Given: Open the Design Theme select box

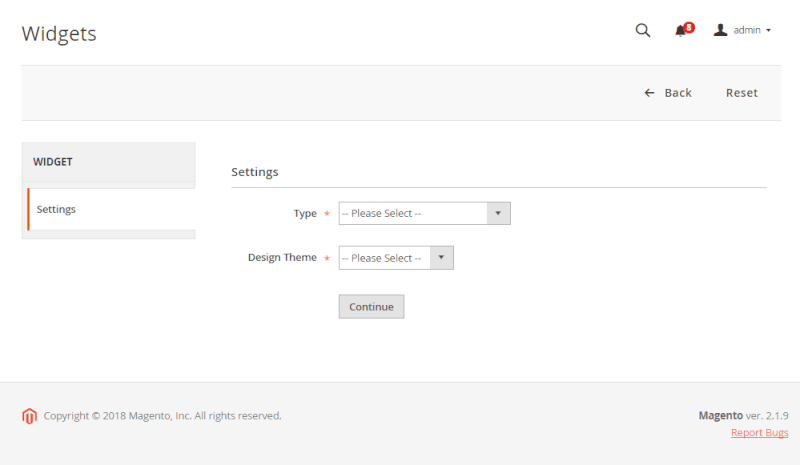Looking at the screenshot, I should click(396, 258).
